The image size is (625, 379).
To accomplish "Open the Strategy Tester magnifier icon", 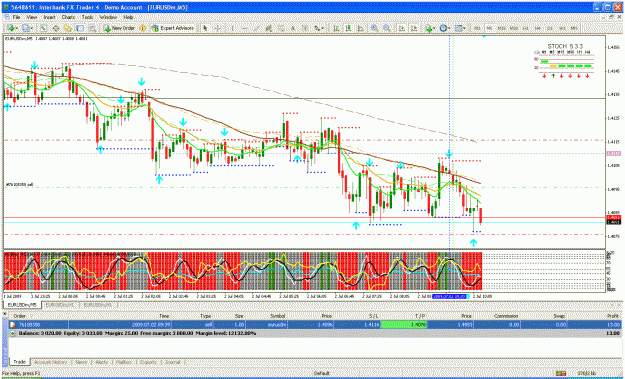I will click(92, 28).
